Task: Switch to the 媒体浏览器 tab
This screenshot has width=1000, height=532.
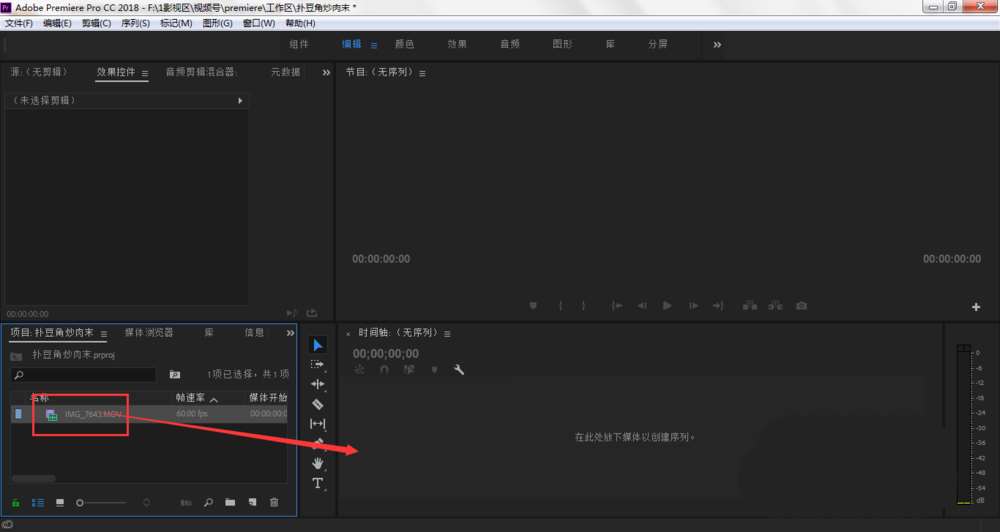Action: tap(149, 333)
